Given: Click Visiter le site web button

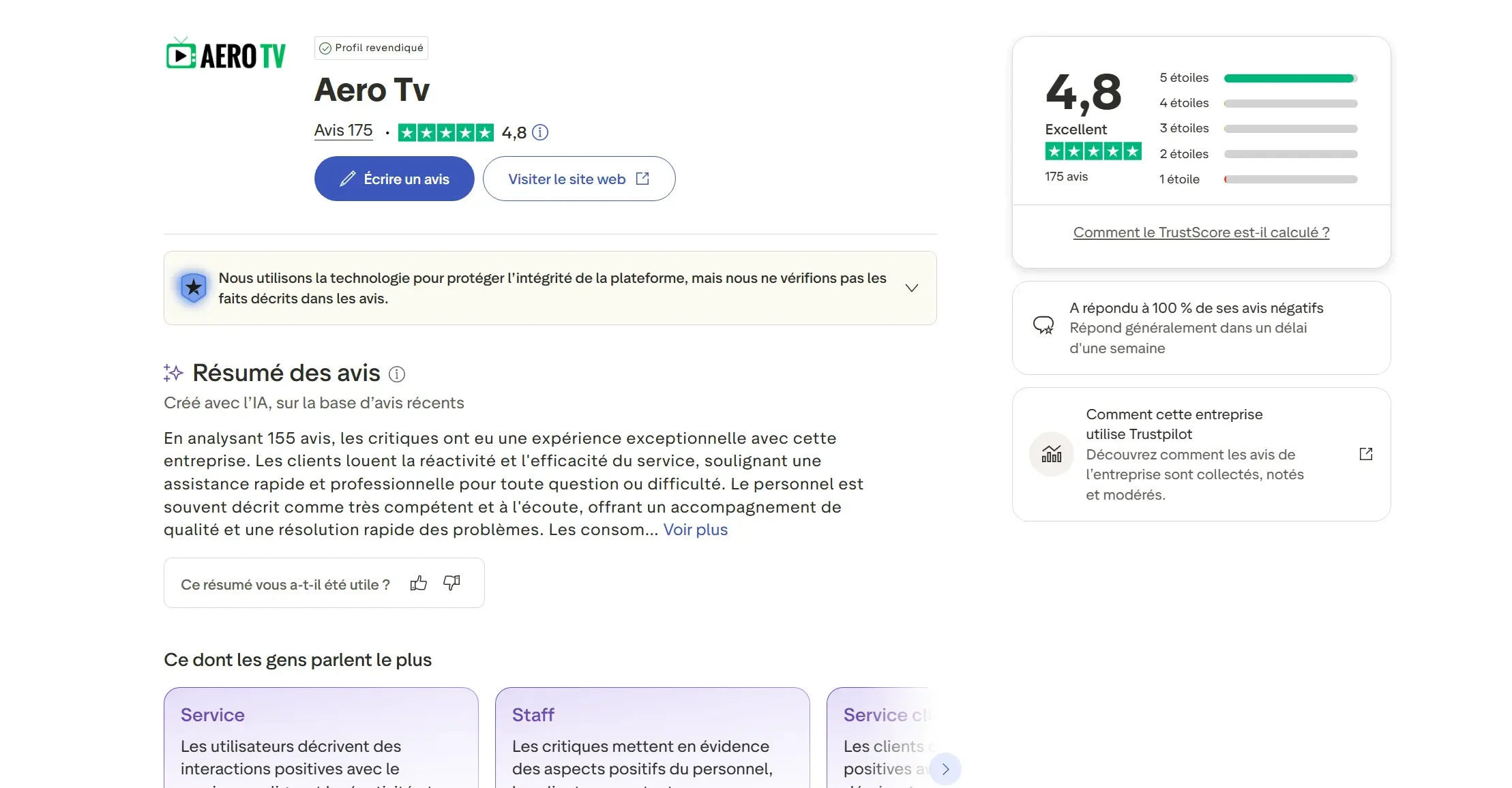Looking at the screenshot, I should pyautogui.click(x=579, y=179).
